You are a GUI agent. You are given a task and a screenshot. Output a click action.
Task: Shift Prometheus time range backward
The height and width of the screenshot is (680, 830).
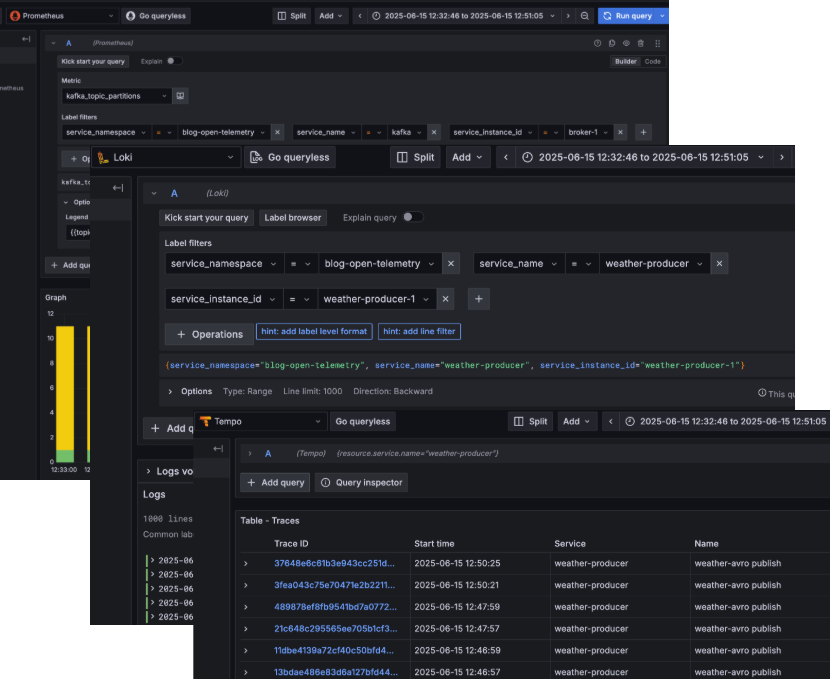pos(360,16)
